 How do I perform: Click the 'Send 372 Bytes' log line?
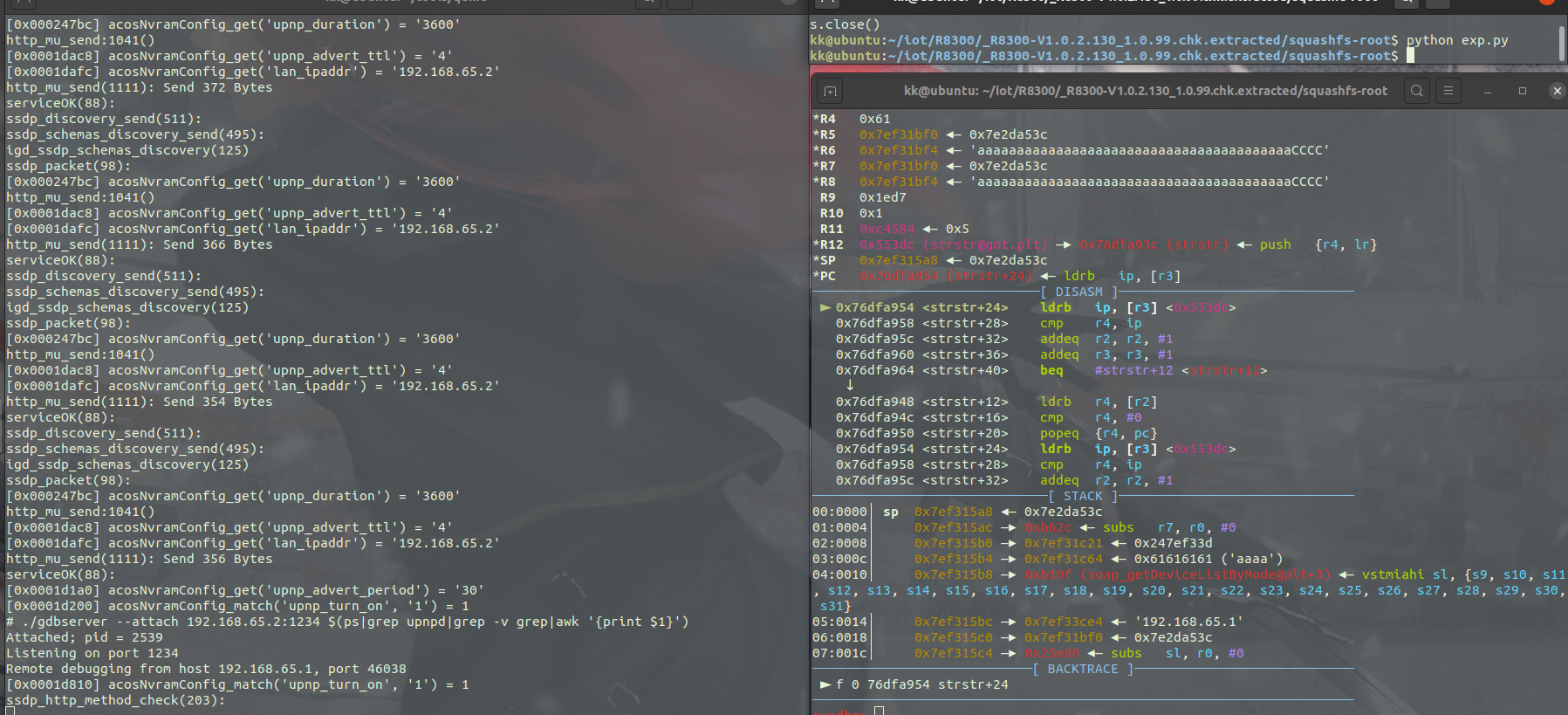pyautogui.click(x=140, y=87)
